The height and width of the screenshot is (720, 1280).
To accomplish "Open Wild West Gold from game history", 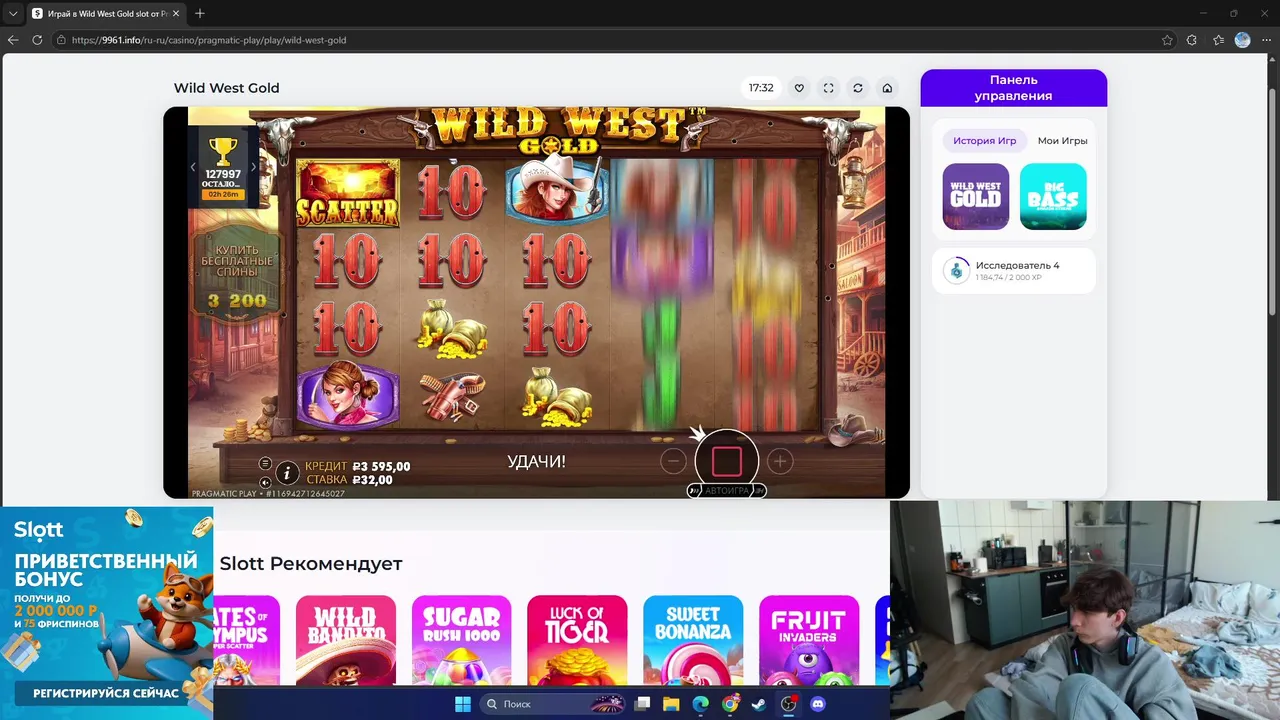I will [976, 197].
